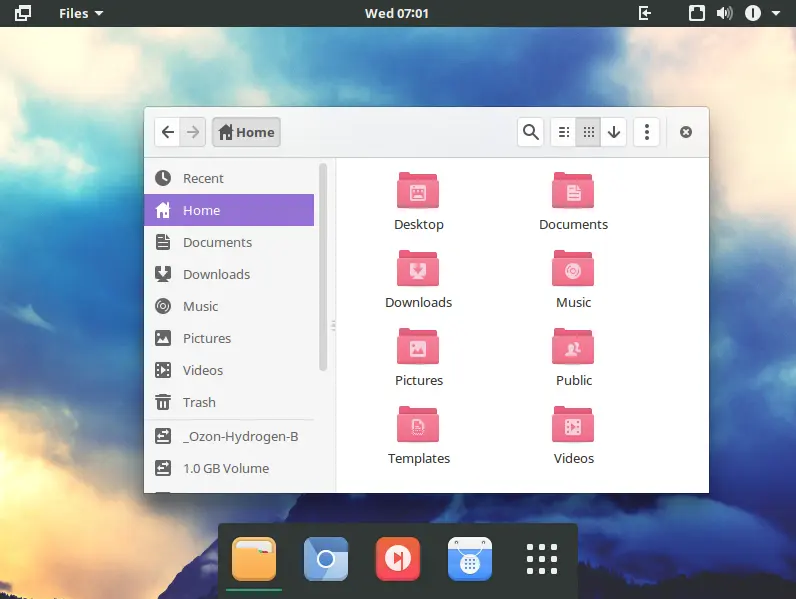796x599 pixels.
Task: Switch to list view
Action: [564, 132]
